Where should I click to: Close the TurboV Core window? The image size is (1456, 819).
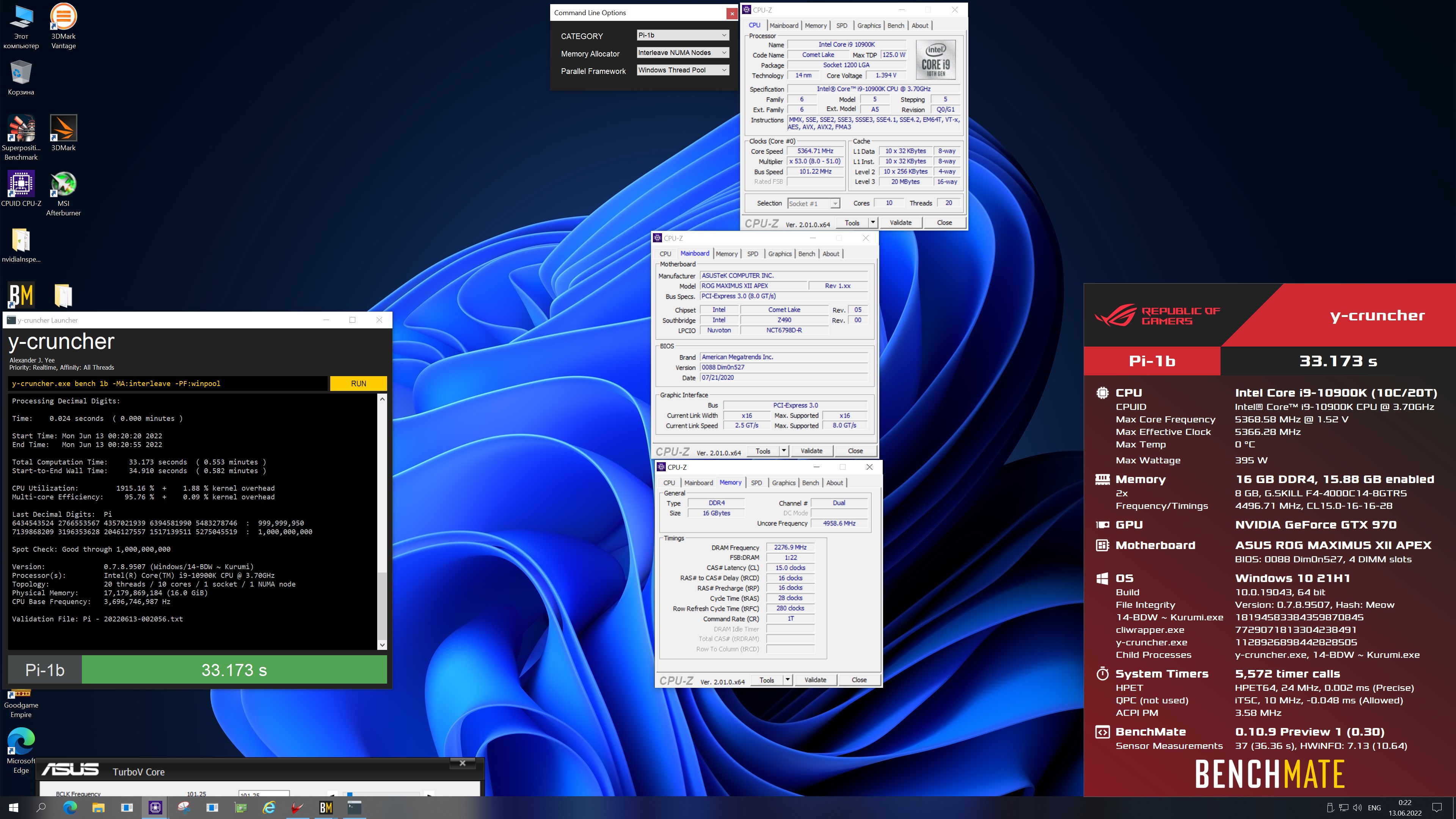point(462,763)
